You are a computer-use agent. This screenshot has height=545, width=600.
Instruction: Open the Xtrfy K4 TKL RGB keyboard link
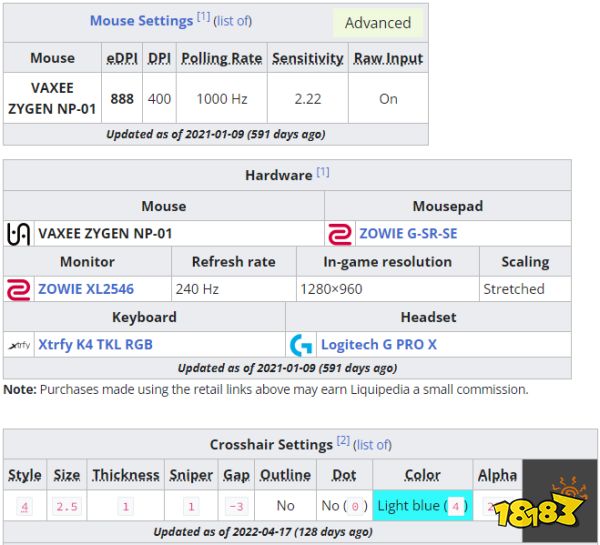pos(95,344)
